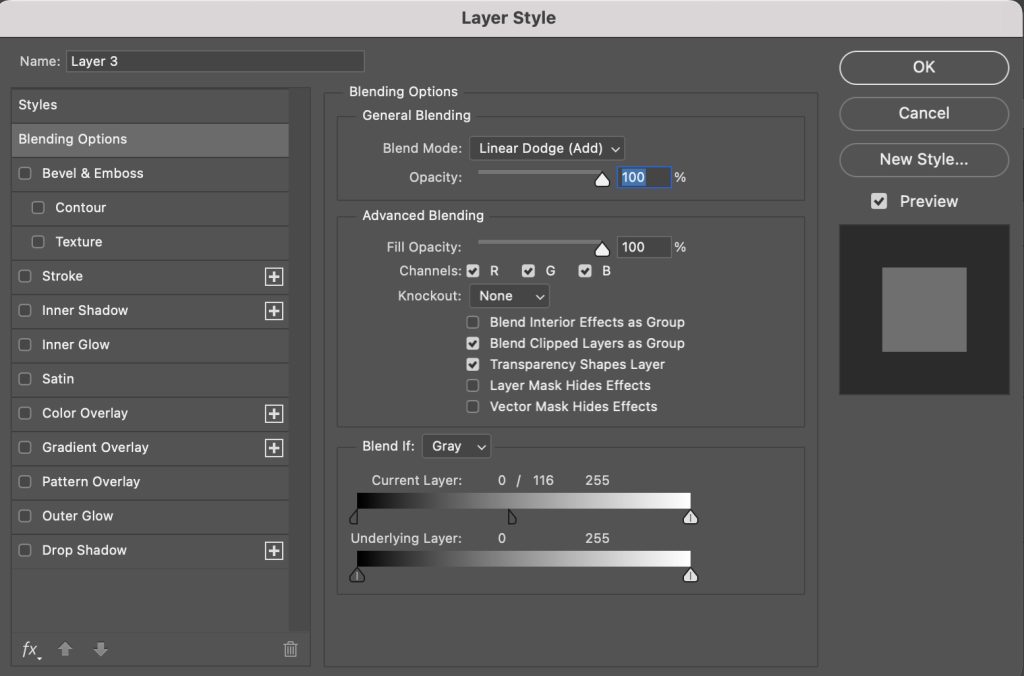Toggle the Preview checkbox
This screenshot has width=1024, height=676.
click(879, 202)
